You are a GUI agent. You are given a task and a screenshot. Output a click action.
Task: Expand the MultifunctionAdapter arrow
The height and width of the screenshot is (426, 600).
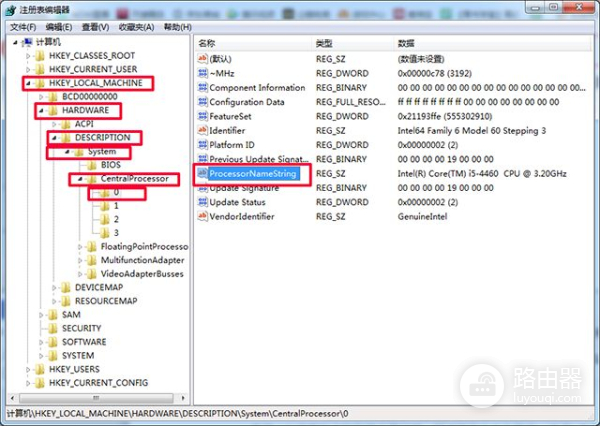click(x=80, y=261)
